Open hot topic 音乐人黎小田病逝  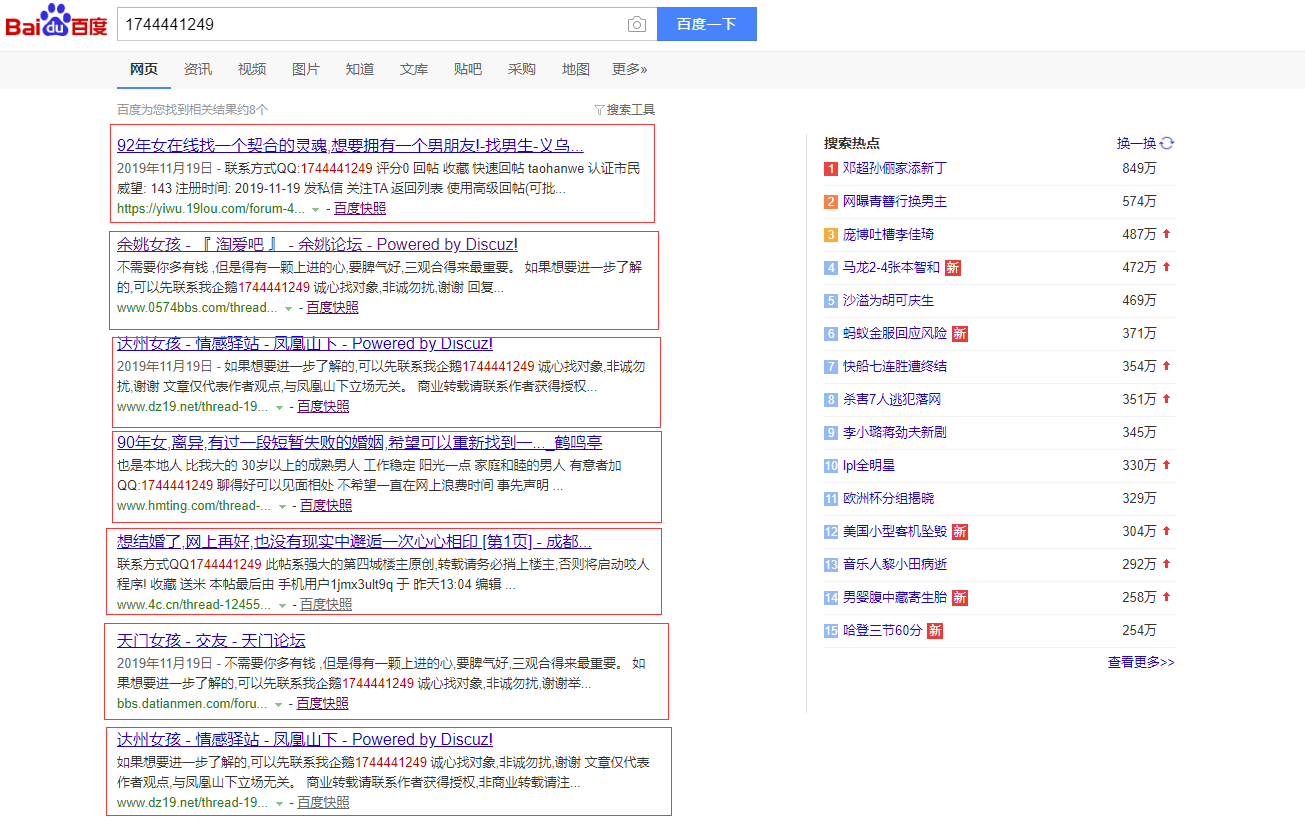click(894, 564)
